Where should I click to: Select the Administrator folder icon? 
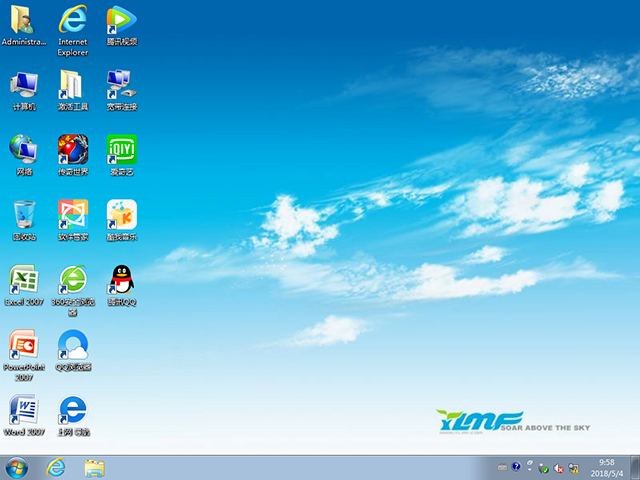pyautogui.click(x=23, y=20)
